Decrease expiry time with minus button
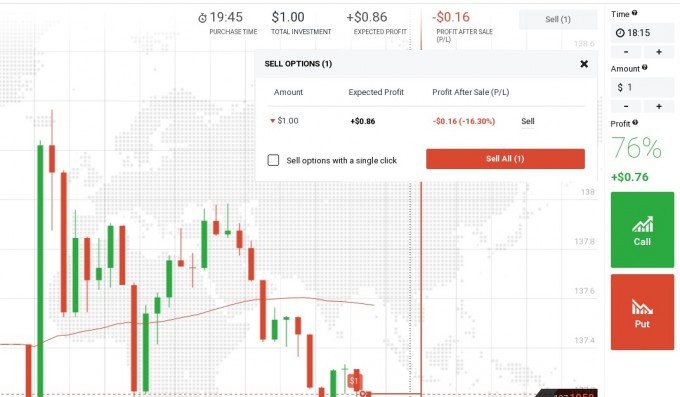This screenshot has width=680, height=397. pyautogui.click(x=626, y=52)
